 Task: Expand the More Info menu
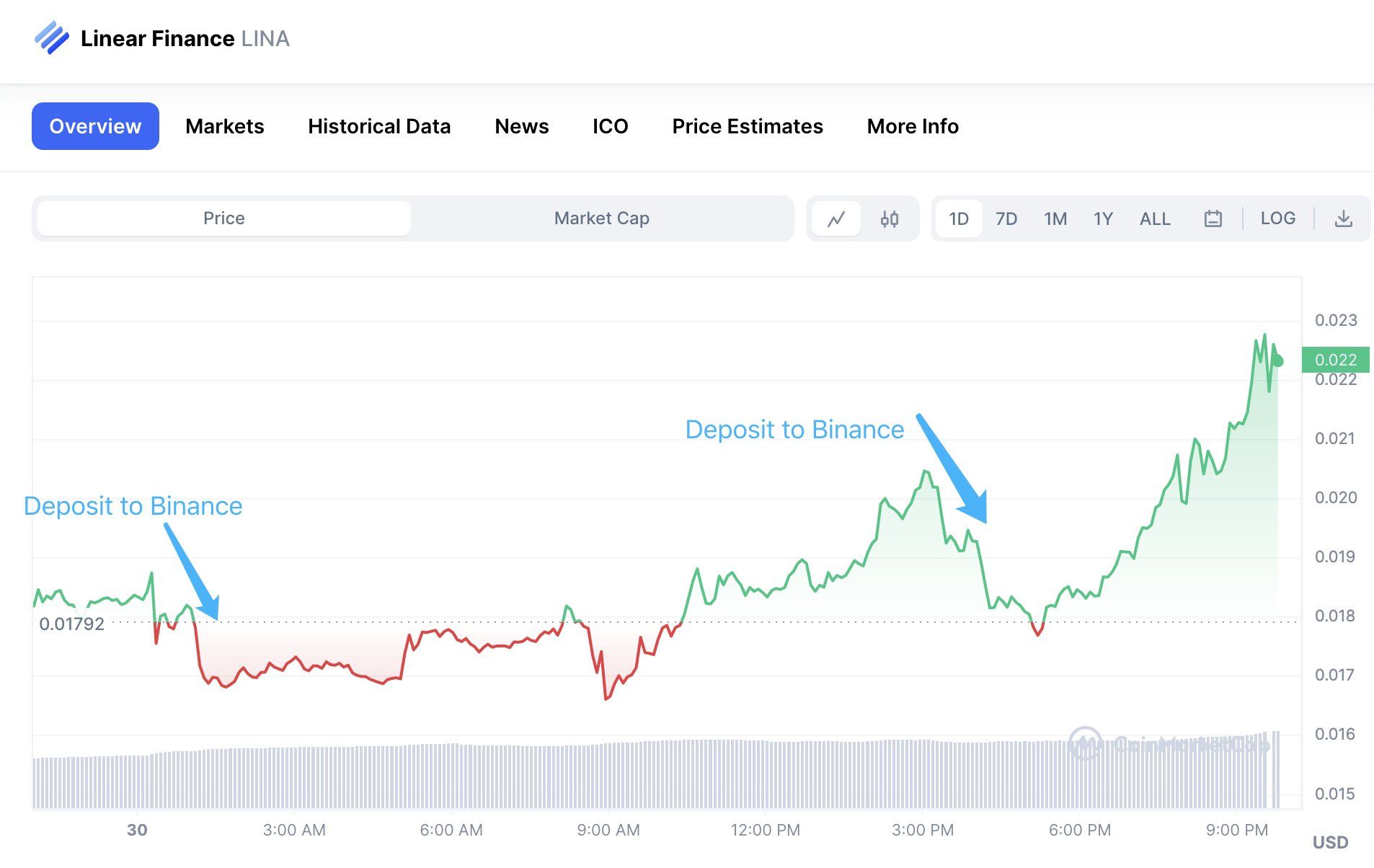click(x=912, y=126)
